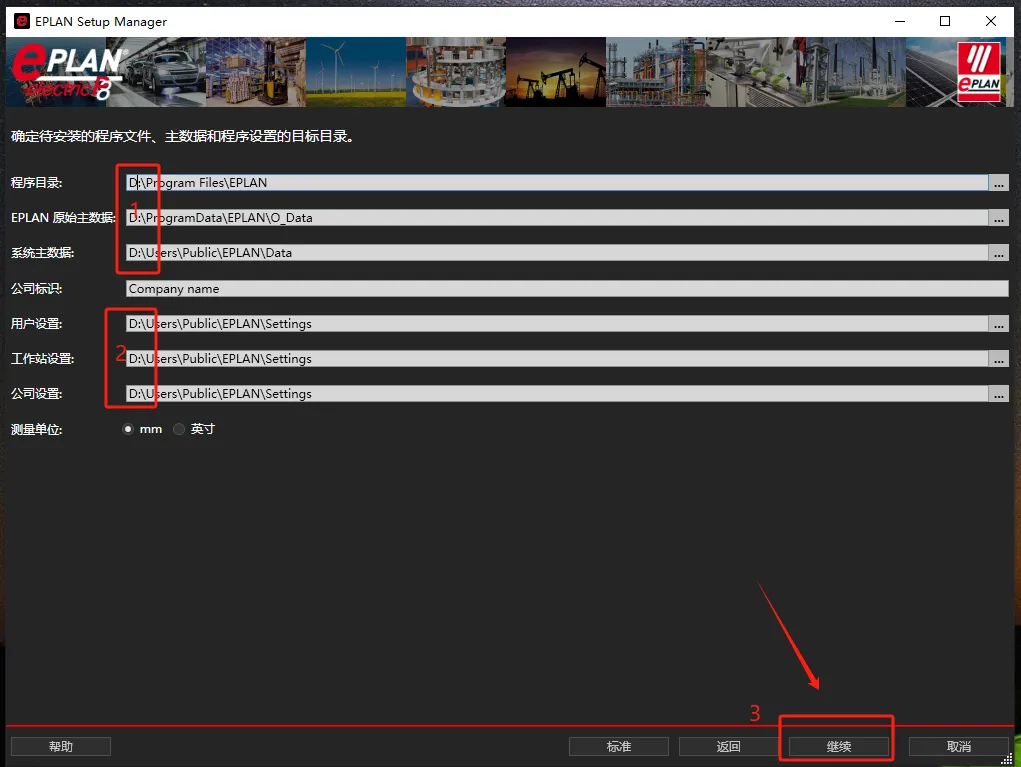Click the 测量单位 label

tap(36, 430)
